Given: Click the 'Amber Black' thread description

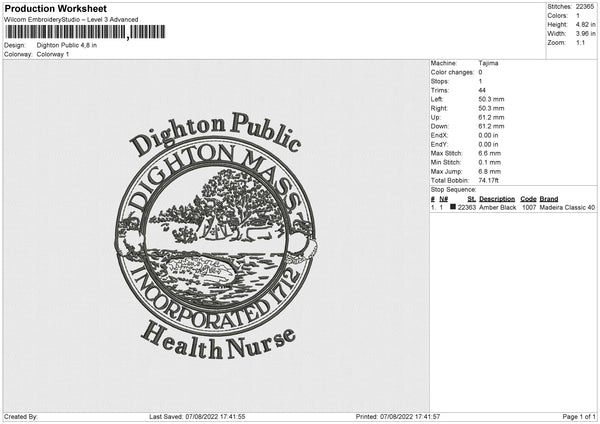Looking at the screenshot, I should pos(497,207).
